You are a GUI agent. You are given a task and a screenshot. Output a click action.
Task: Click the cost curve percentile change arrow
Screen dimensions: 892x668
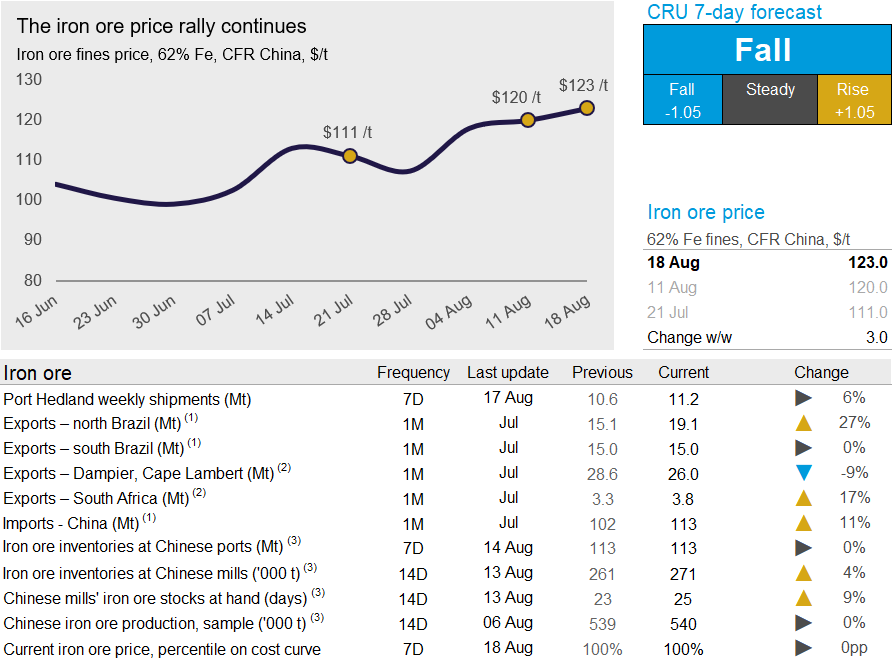pos(803,648)
